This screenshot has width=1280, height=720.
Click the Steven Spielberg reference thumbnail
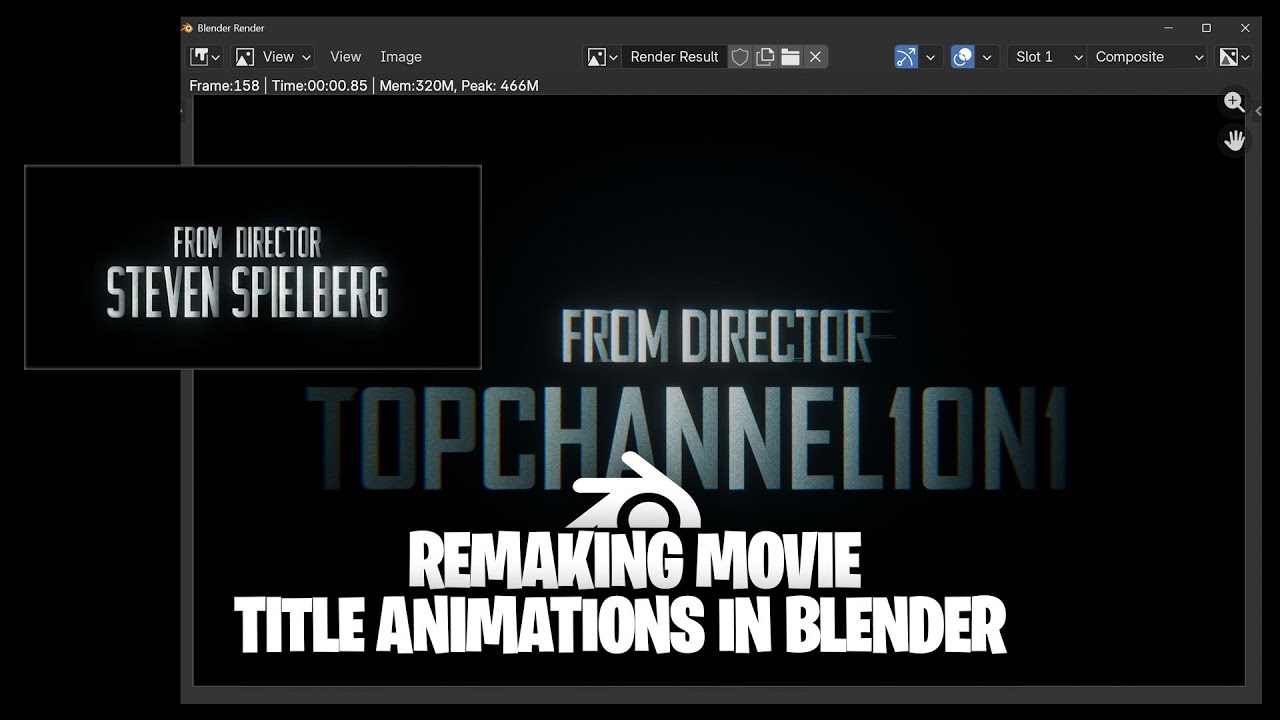pos(253,267)
